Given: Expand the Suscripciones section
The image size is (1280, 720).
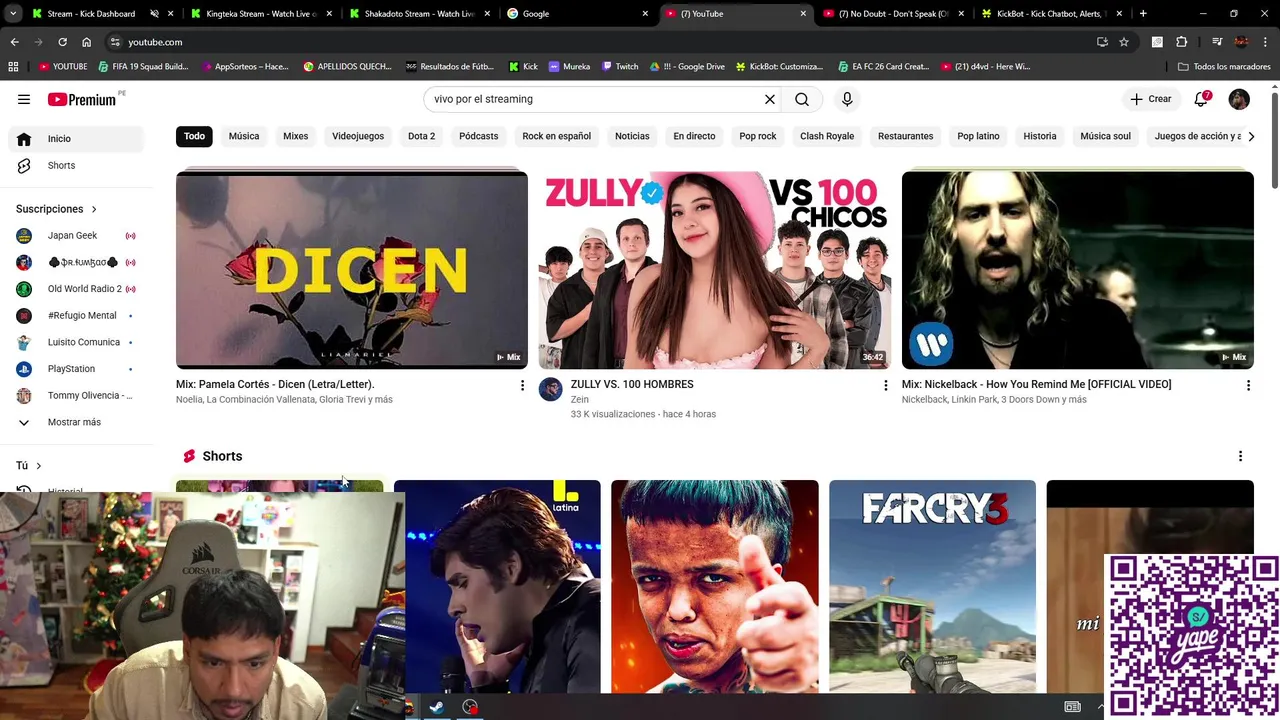Looking at the screenshot, I should click(57, 209).
